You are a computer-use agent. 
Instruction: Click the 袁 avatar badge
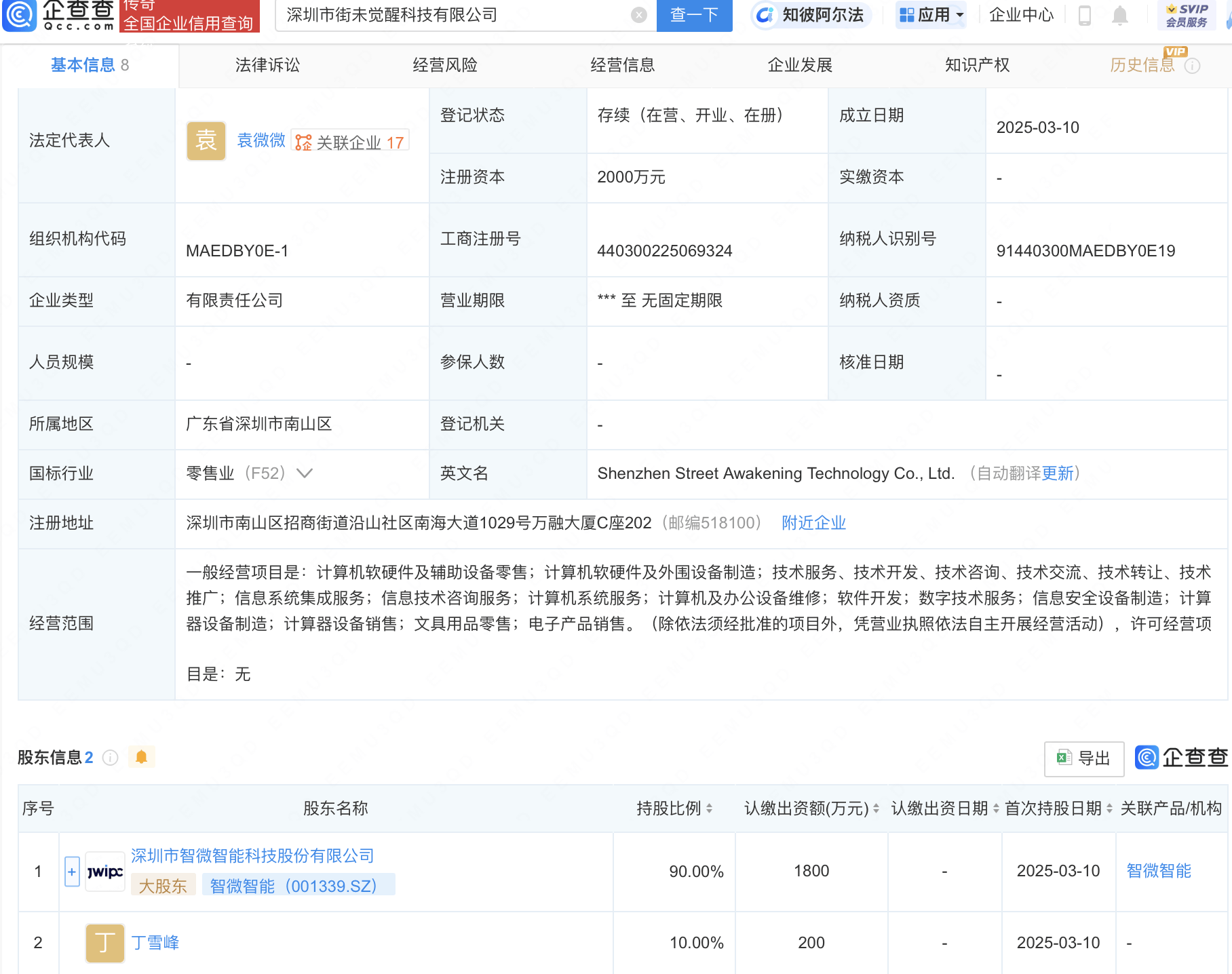tap(206, 141)
